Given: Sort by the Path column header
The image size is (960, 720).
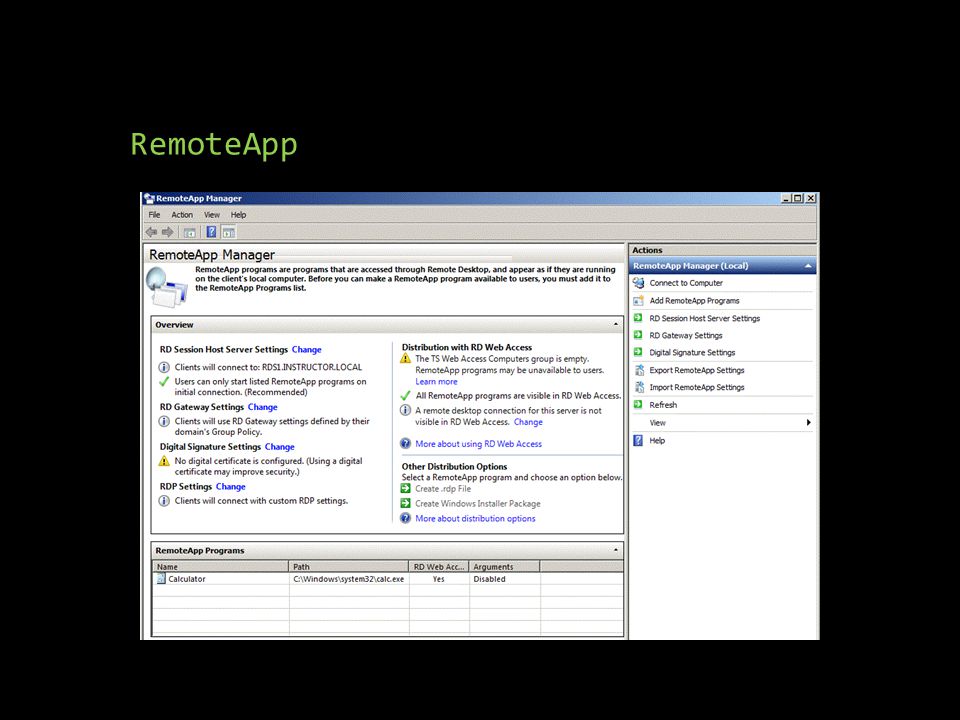Looking at the screenshot, I should pyautogui.click(x=348, y=567).
